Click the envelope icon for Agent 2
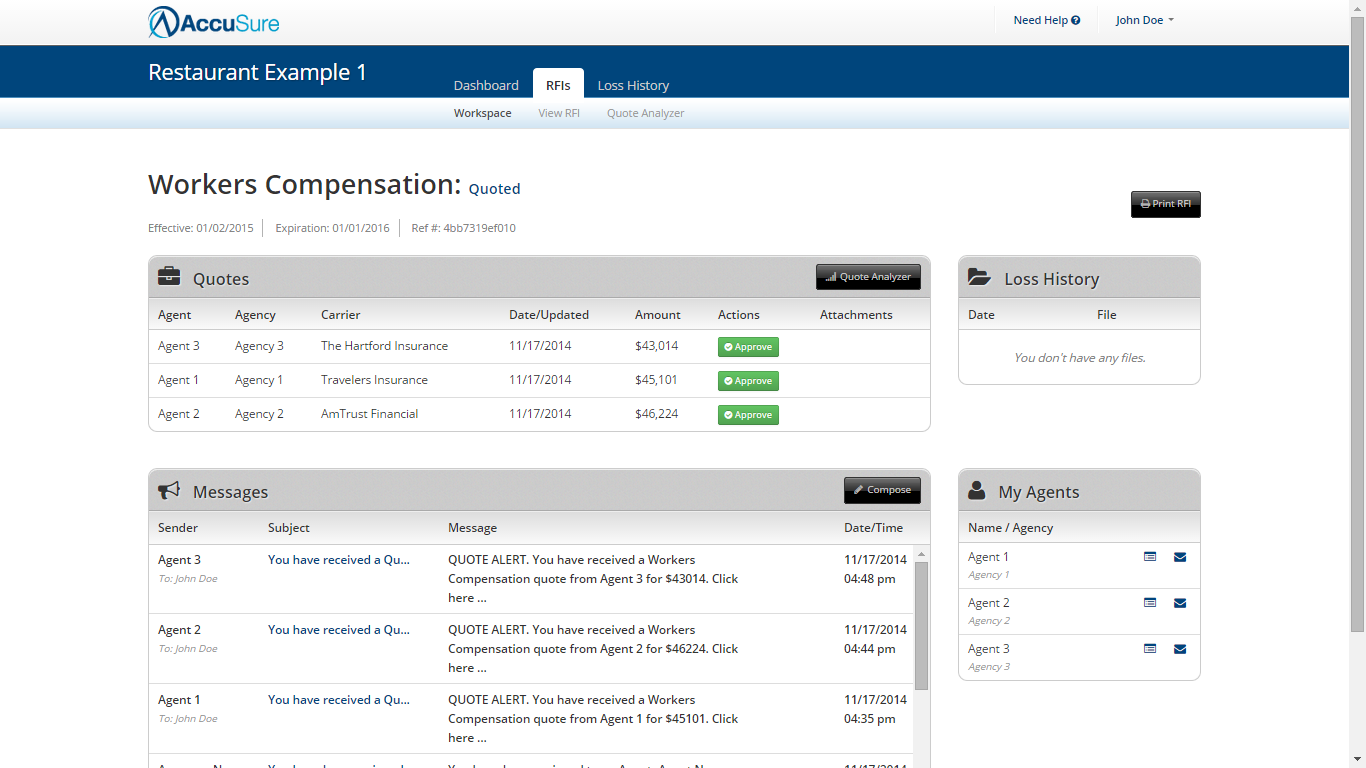Viewport: 1366px width, 768px height. (x=1180, y=603)
